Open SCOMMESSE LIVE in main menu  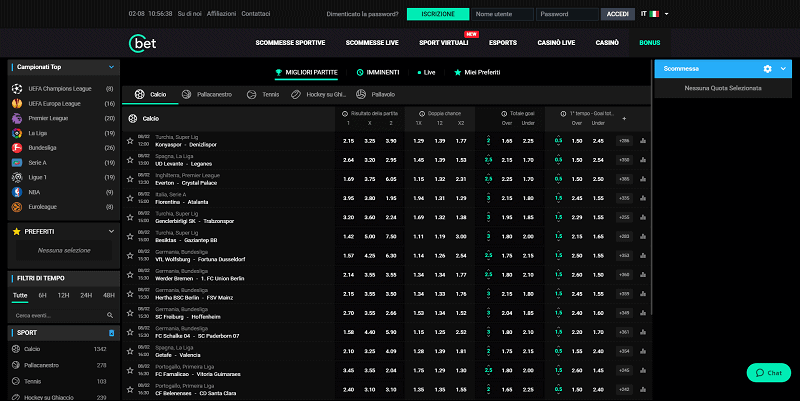(x=372, y=43)
